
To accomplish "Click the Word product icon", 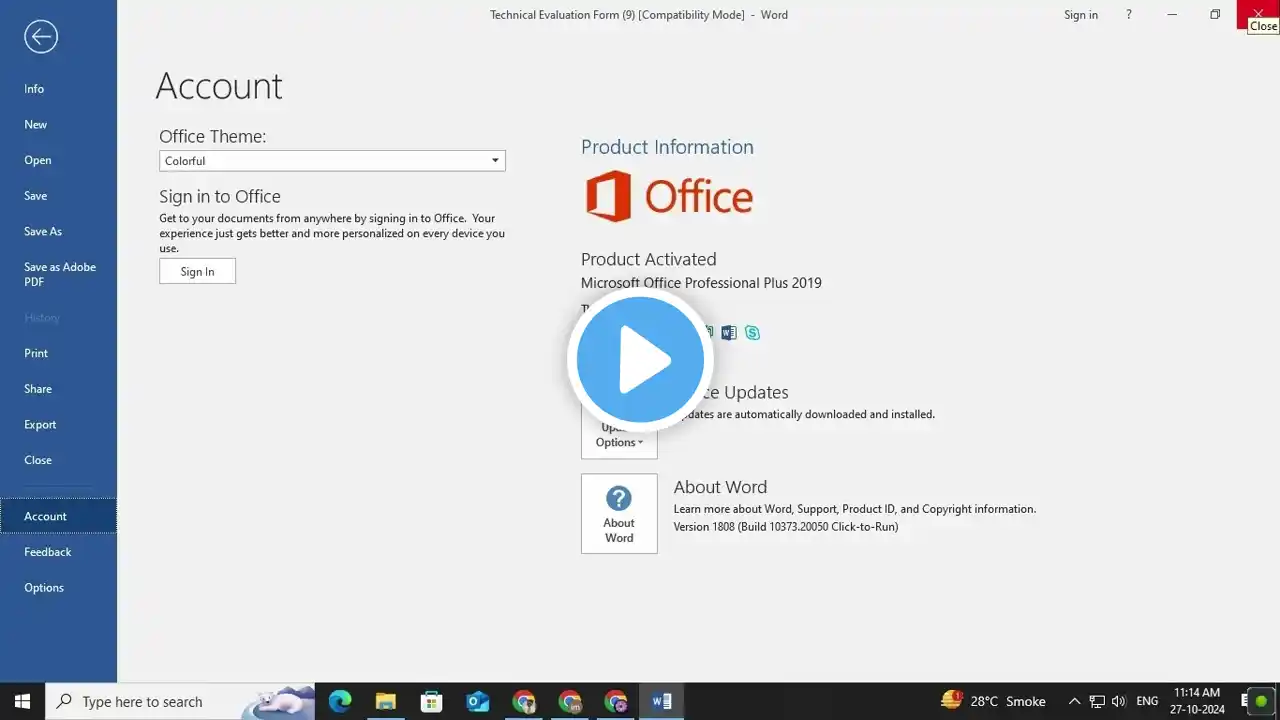I will point(729,333).
